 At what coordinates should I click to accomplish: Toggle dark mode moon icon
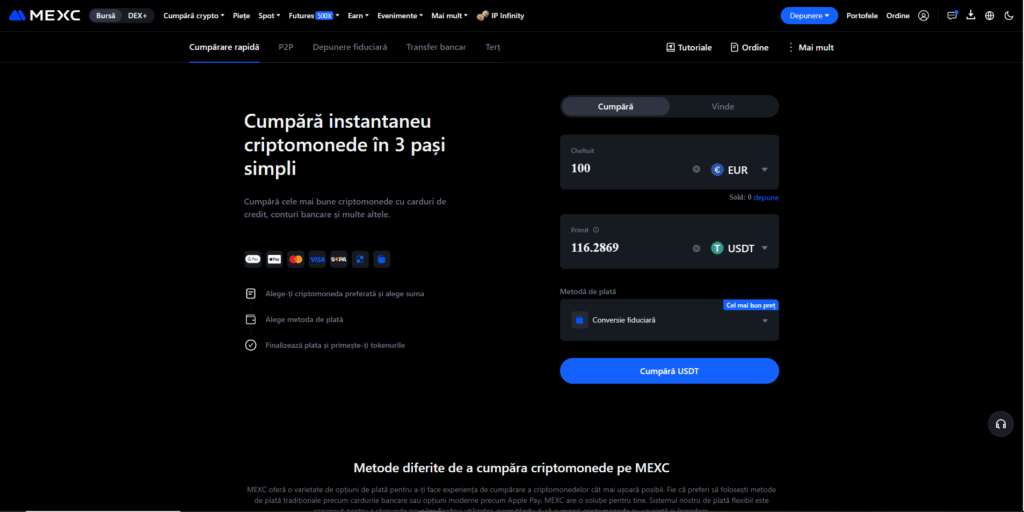1008,16
